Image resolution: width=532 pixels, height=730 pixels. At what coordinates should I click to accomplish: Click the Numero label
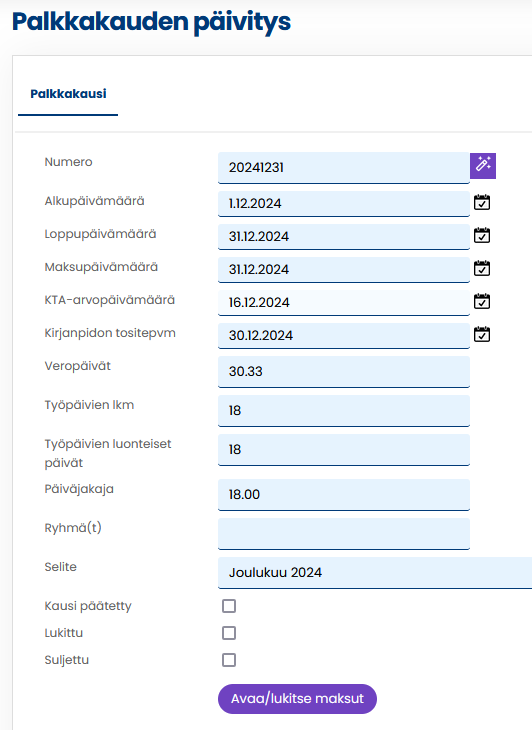click(68, 162)
